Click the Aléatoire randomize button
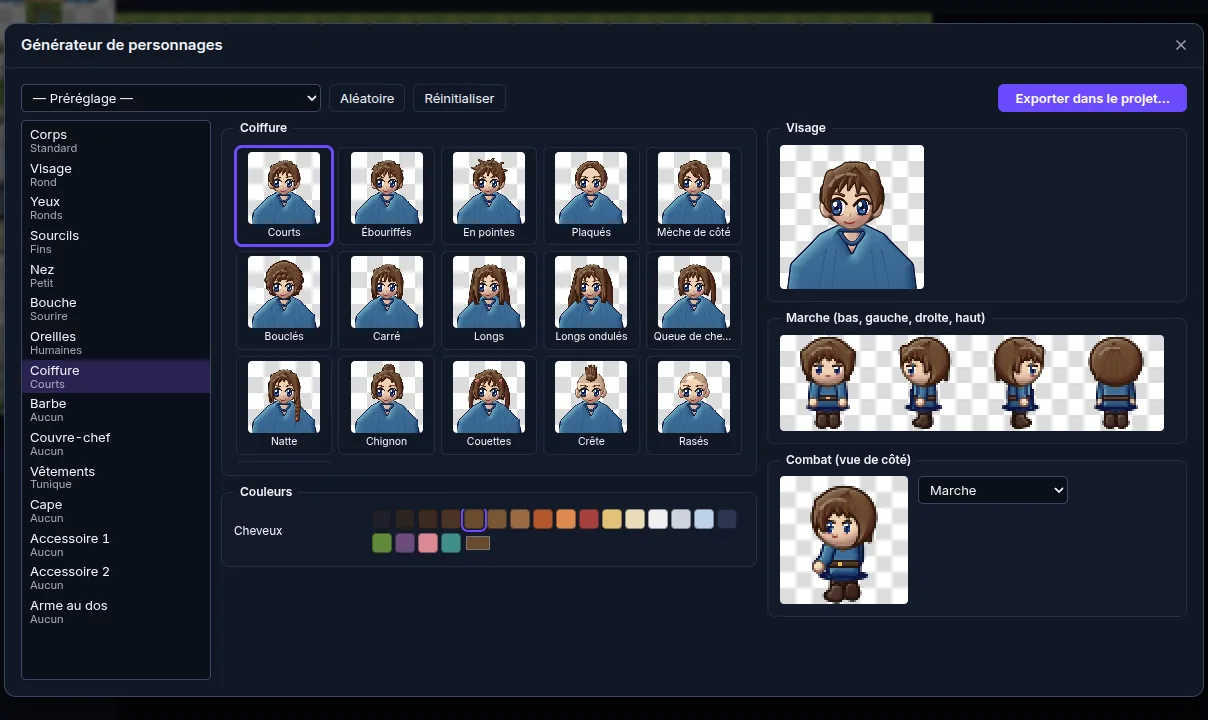Screen dimensions: 1208x720 tap(367, 98)
